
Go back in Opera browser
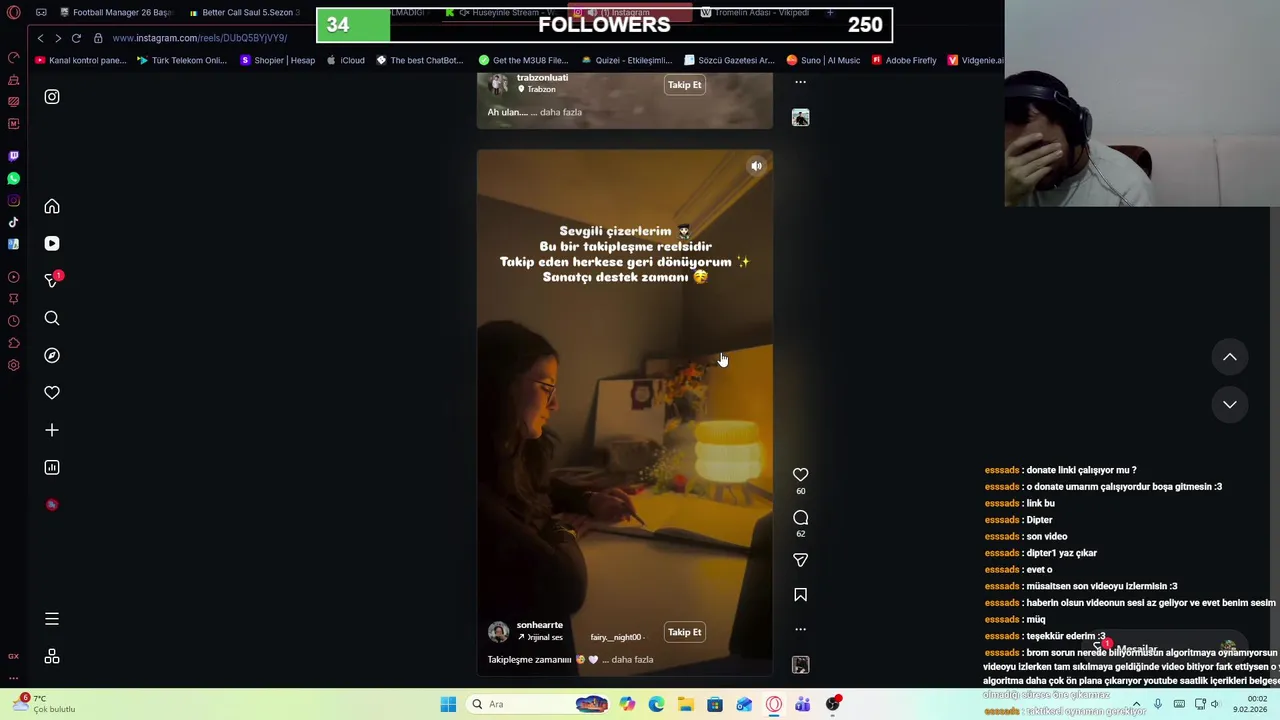coord(40,38)
